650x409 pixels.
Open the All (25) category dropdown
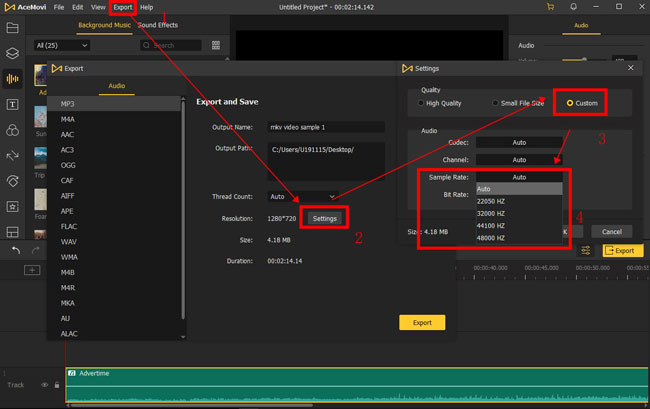pyautogui.click(x=61, y=45)
